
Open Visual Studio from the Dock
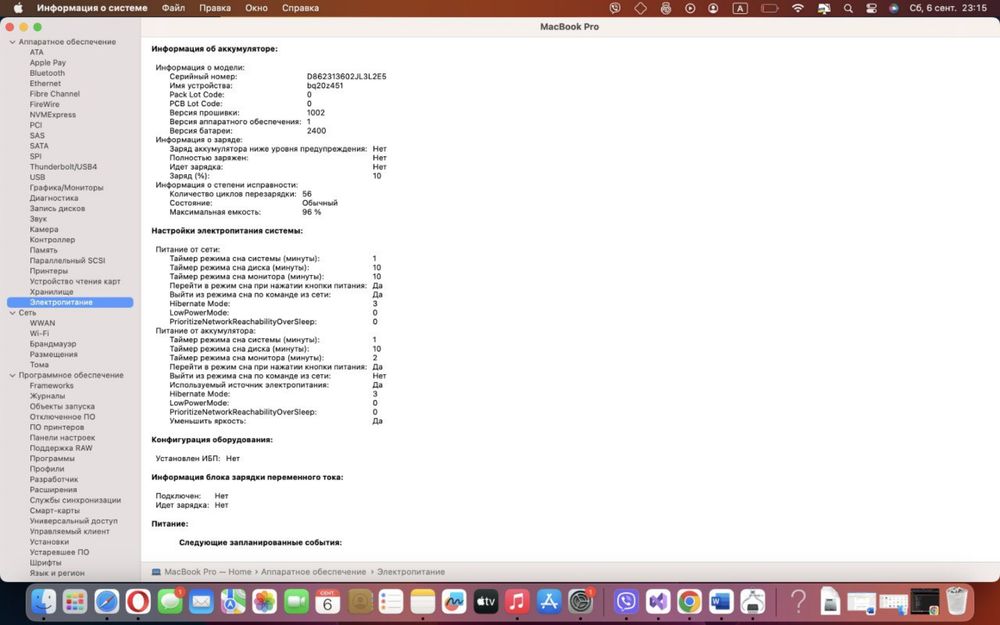pos(658,601)
